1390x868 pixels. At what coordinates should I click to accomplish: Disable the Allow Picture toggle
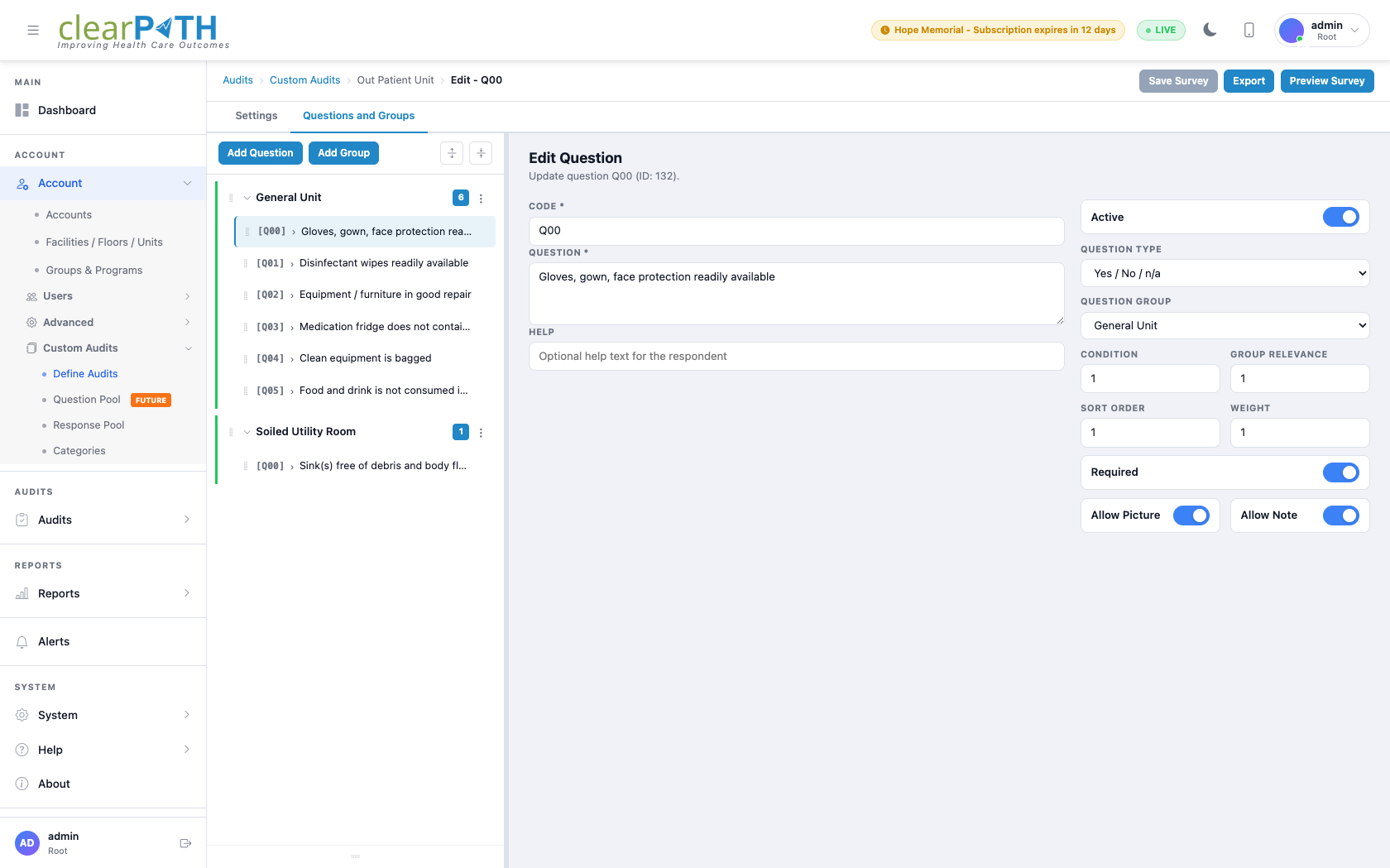point(1191,515)
